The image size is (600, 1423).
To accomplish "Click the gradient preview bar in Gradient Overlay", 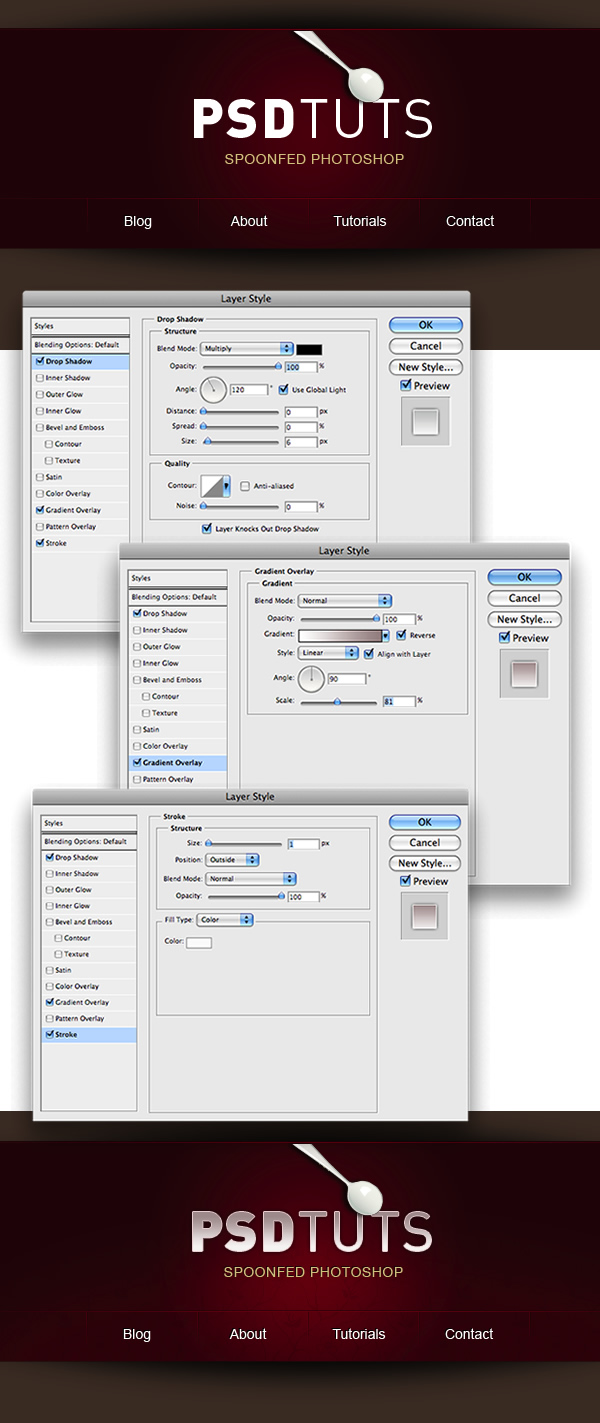I will 340,635.
